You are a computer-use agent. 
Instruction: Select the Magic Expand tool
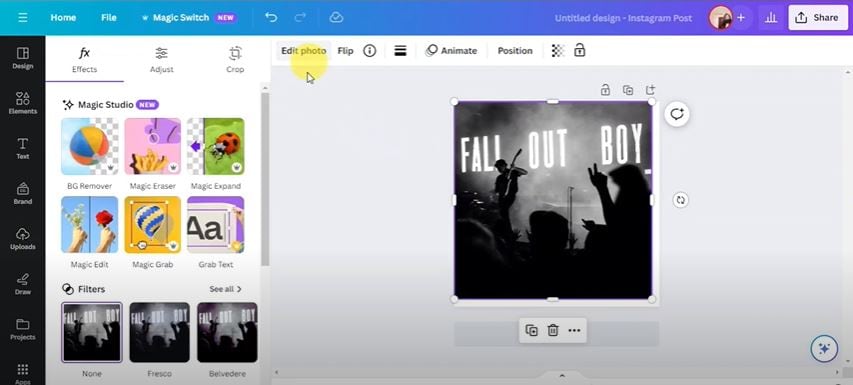click(x=215, y=146)
